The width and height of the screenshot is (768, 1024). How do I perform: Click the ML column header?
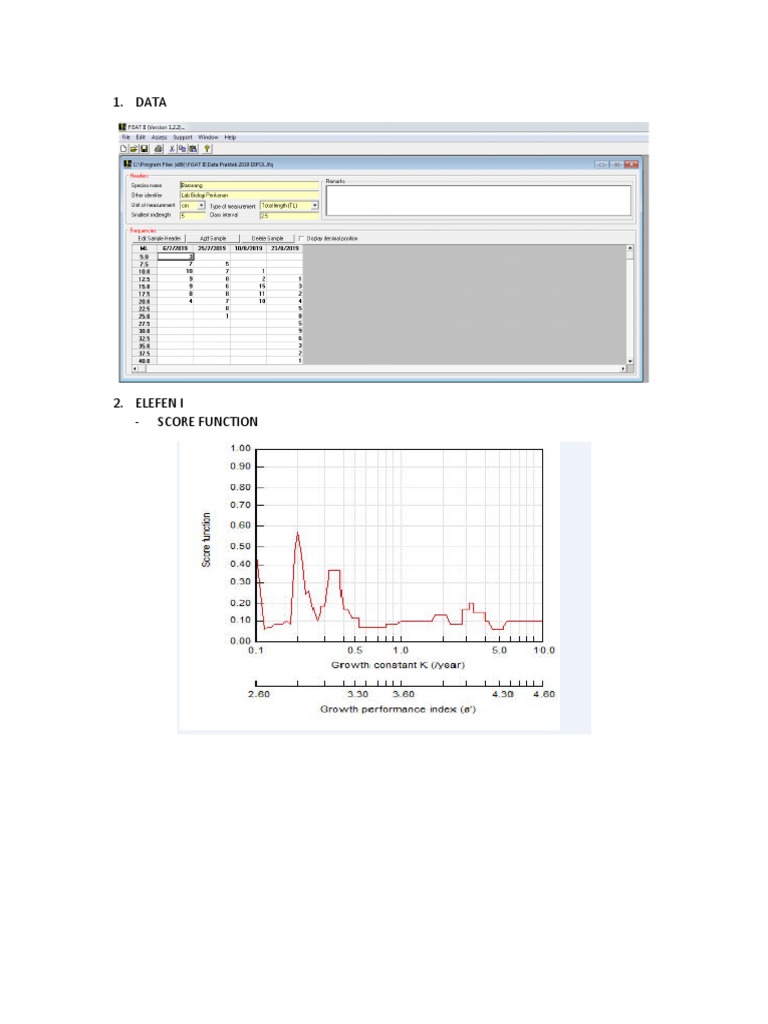[x=144, y=249]
